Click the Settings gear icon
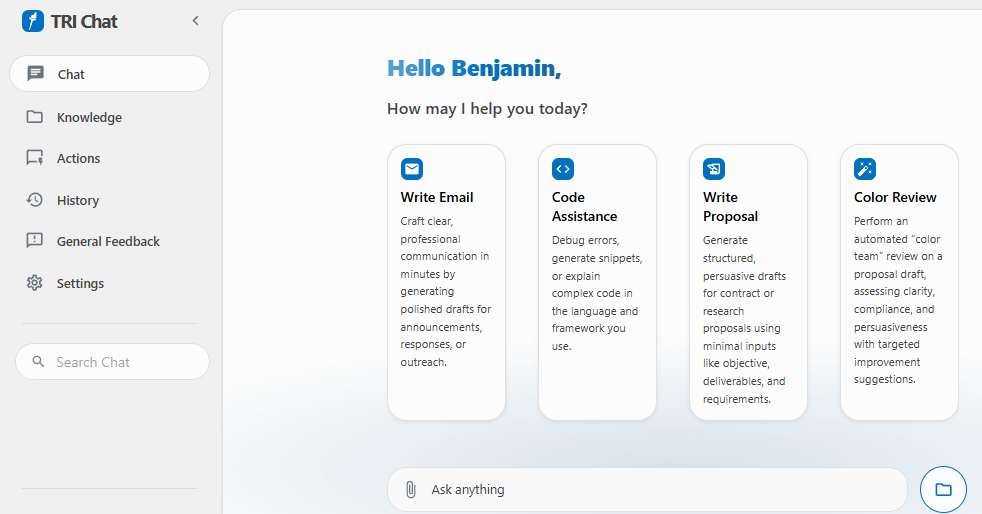 click(x=35, y=283)
